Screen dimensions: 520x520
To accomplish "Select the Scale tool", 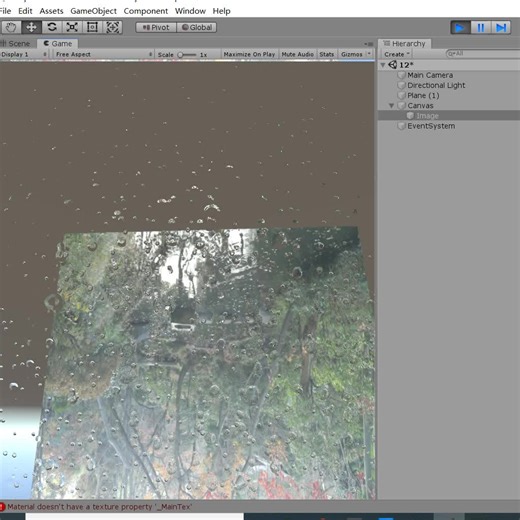I will [72, 27].
